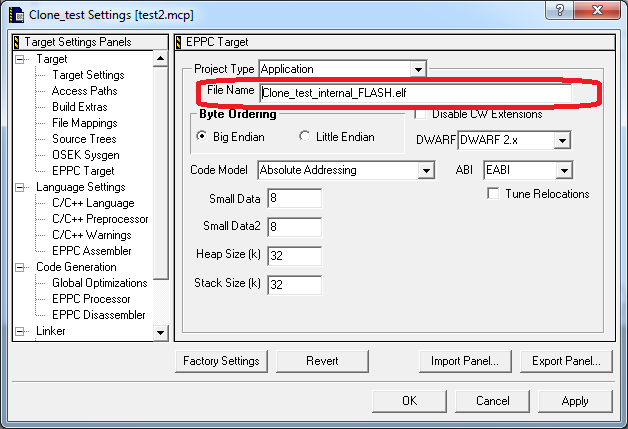Image resolution: width=628 pixels, height=429 pixels.
Task: Select EPPC Target in the tree
Action: (x=83, y=171)
